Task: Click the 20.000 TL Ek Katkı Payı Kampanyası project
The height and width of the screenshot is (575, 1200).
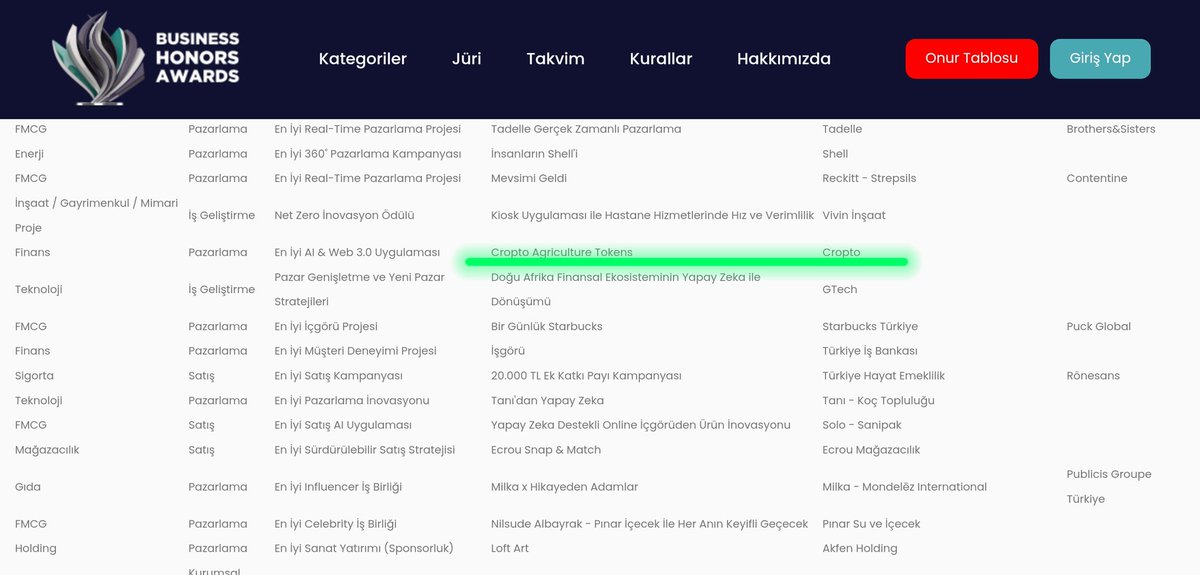Action: [x=586, y=376]
